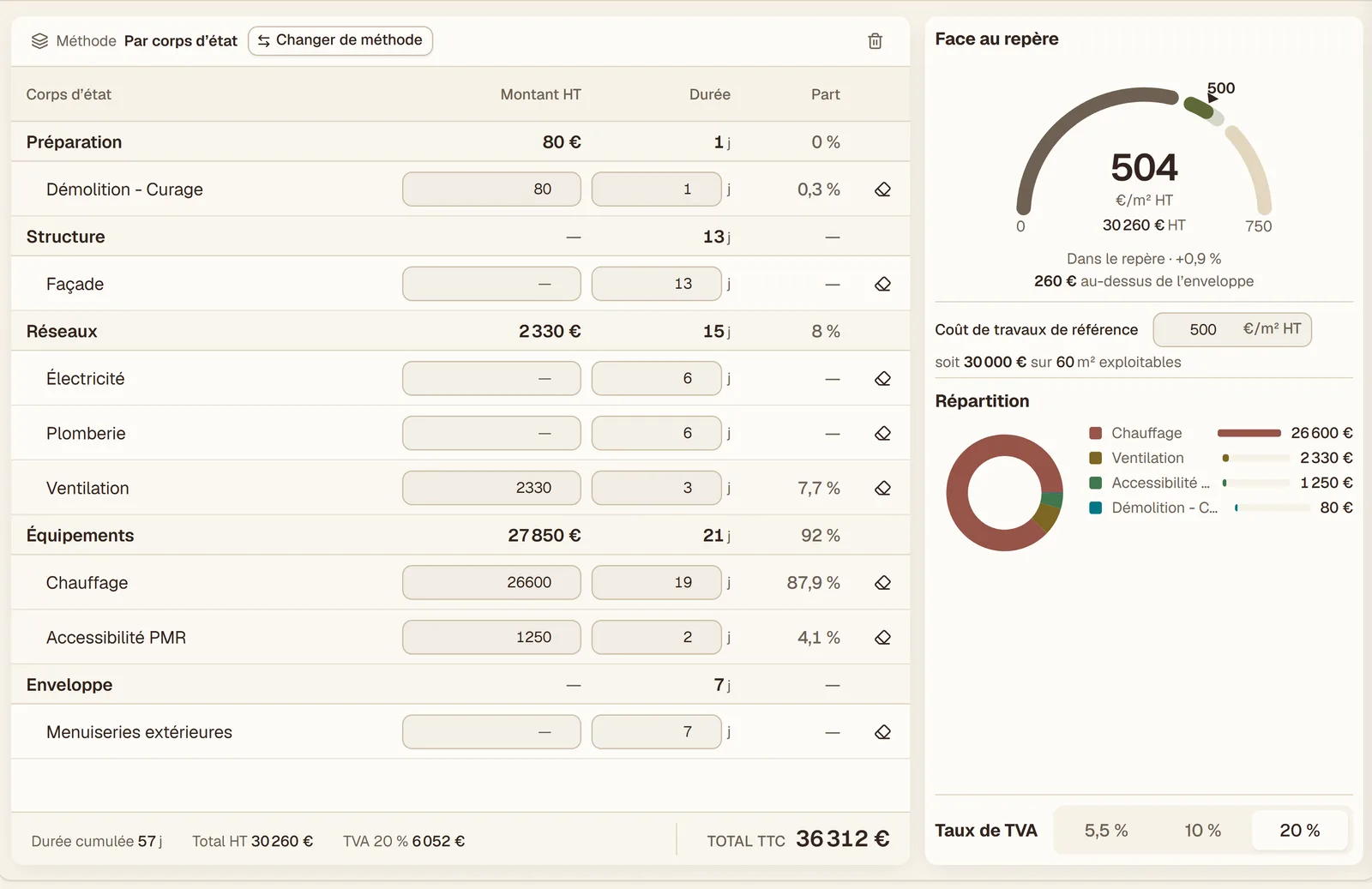Click the trash delete icon
The width and height of the screenshot is (1372, 889).
click(x=875, y=41)
